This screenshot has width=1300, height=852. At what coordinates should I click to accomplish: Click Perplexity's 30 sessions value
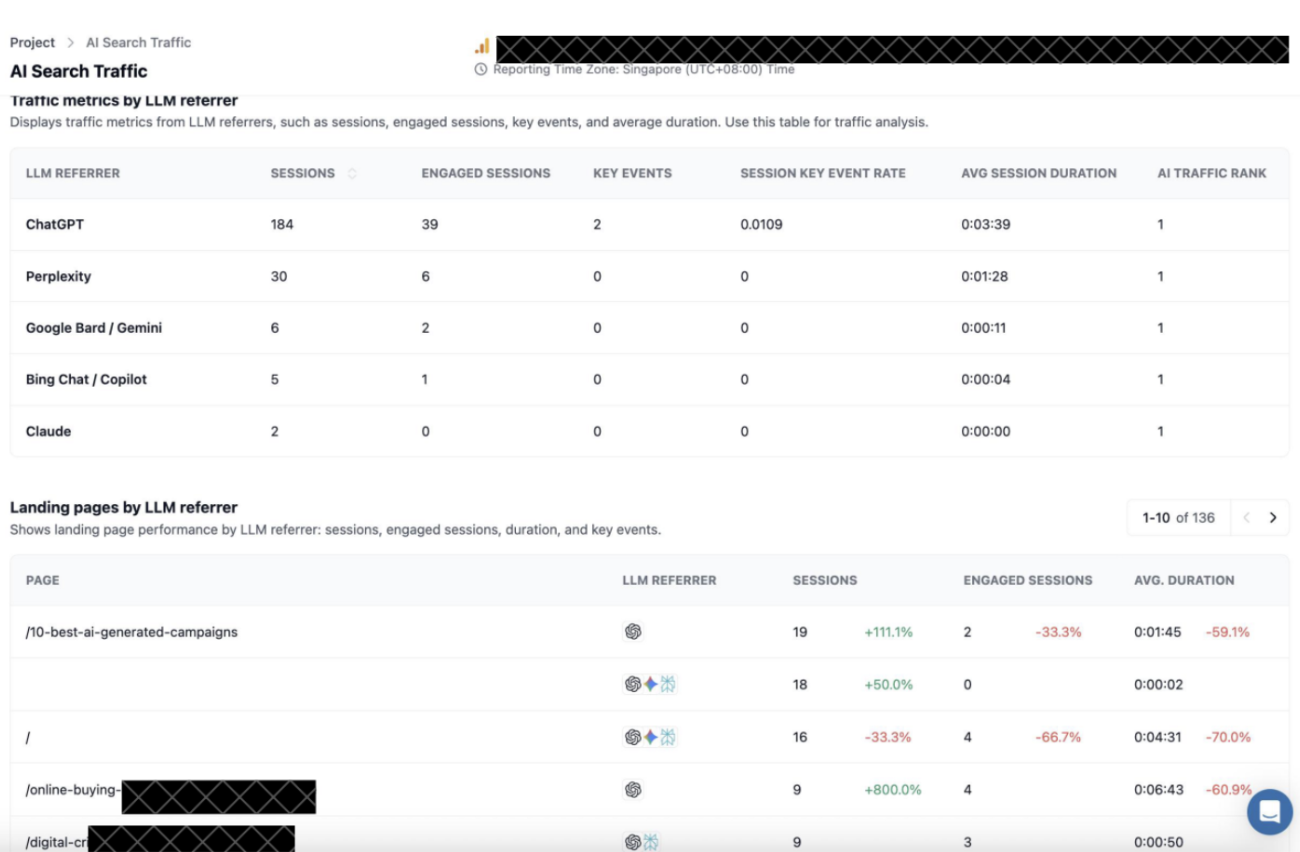(x=279, y=277)
